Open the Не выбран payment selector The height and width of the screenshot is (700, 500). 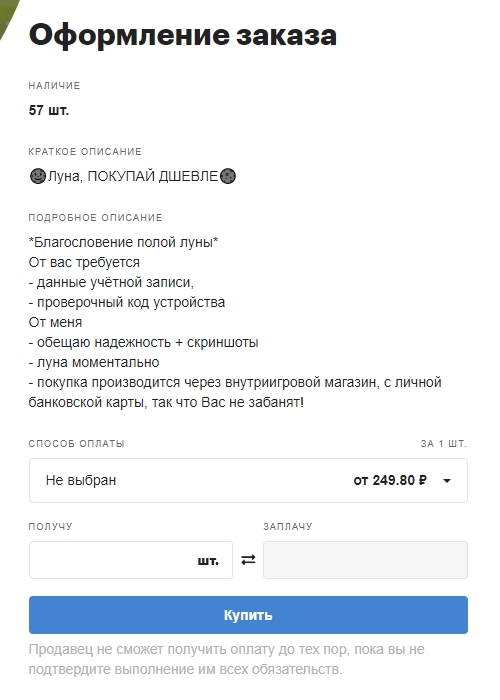tap(248, 480)
